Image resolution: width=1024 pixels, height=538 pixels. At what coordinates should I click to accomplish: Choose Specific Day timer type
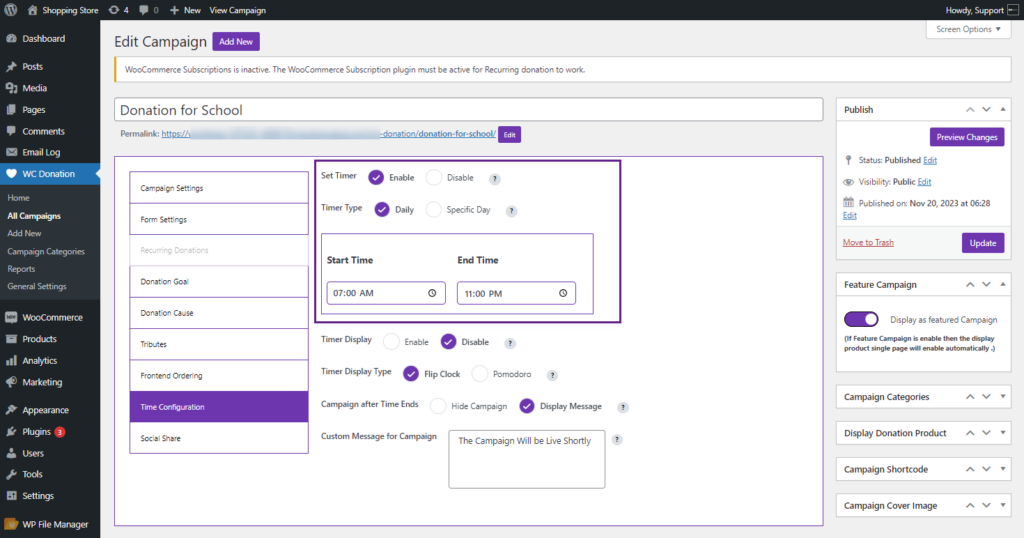[434, 210]
